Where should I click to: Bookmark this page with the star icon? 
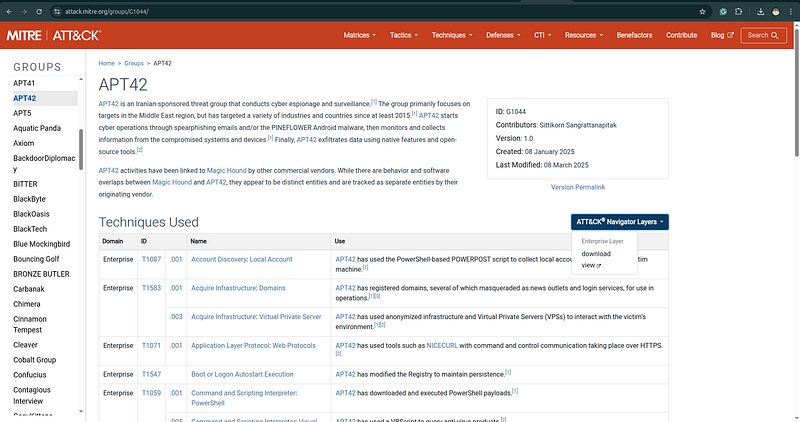pyautogui.click(x=703, y=11)
